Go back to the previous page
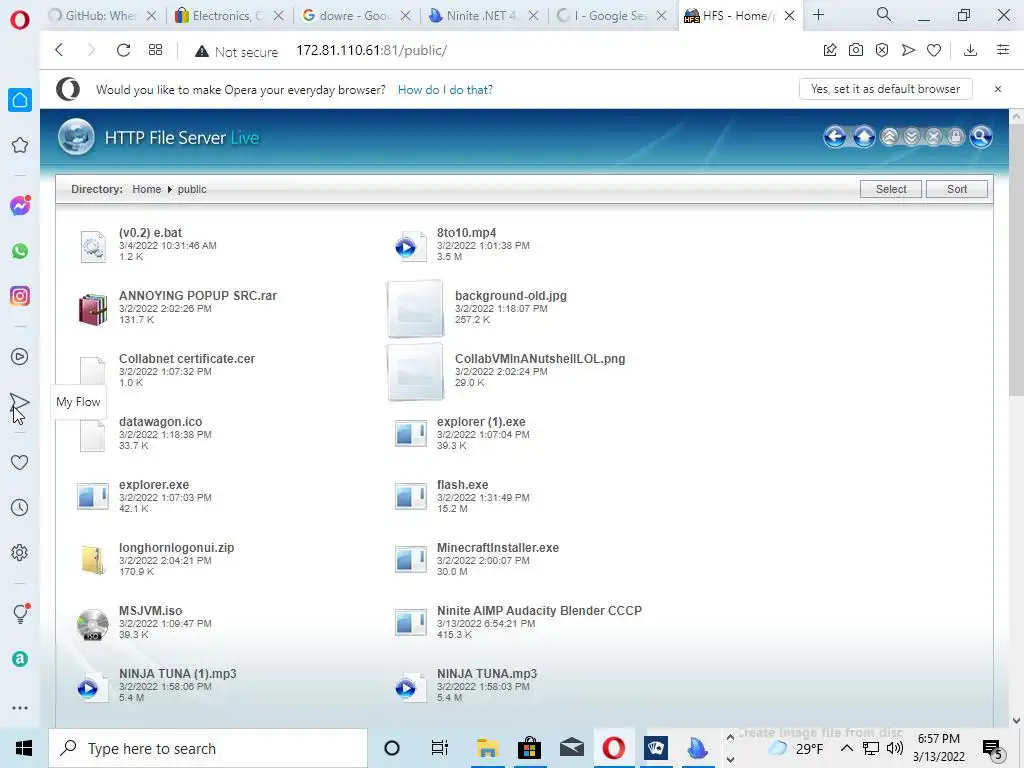Image resolution: width=1024 pixels, height=768 pixels. [59, 50]
